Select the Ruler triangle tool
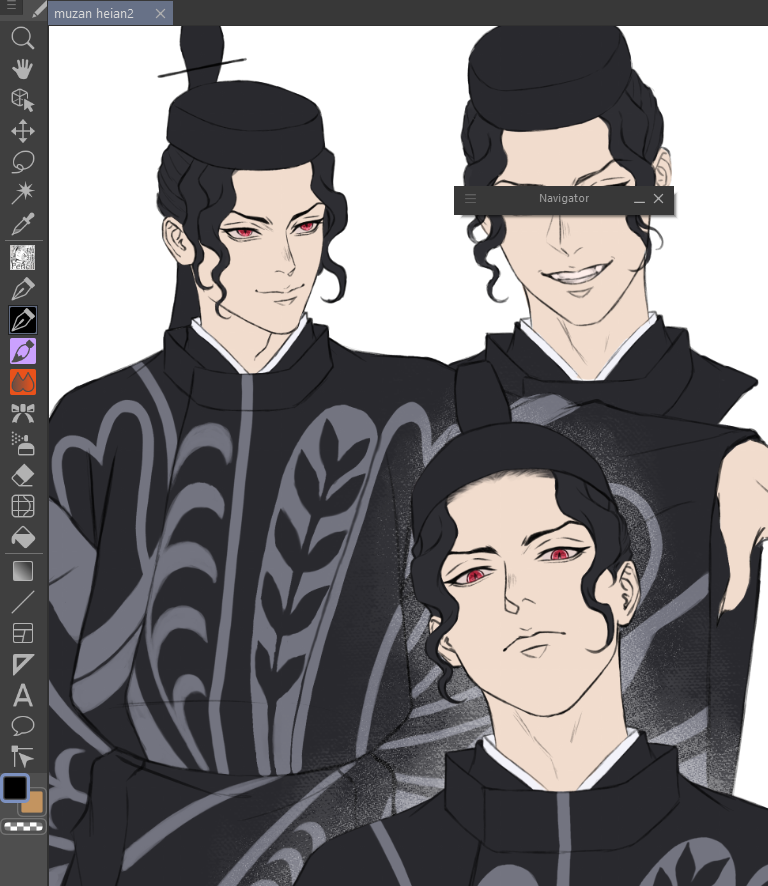Image resolution: width=768 pixels, height=886 pixels. (x=23, y=664)
